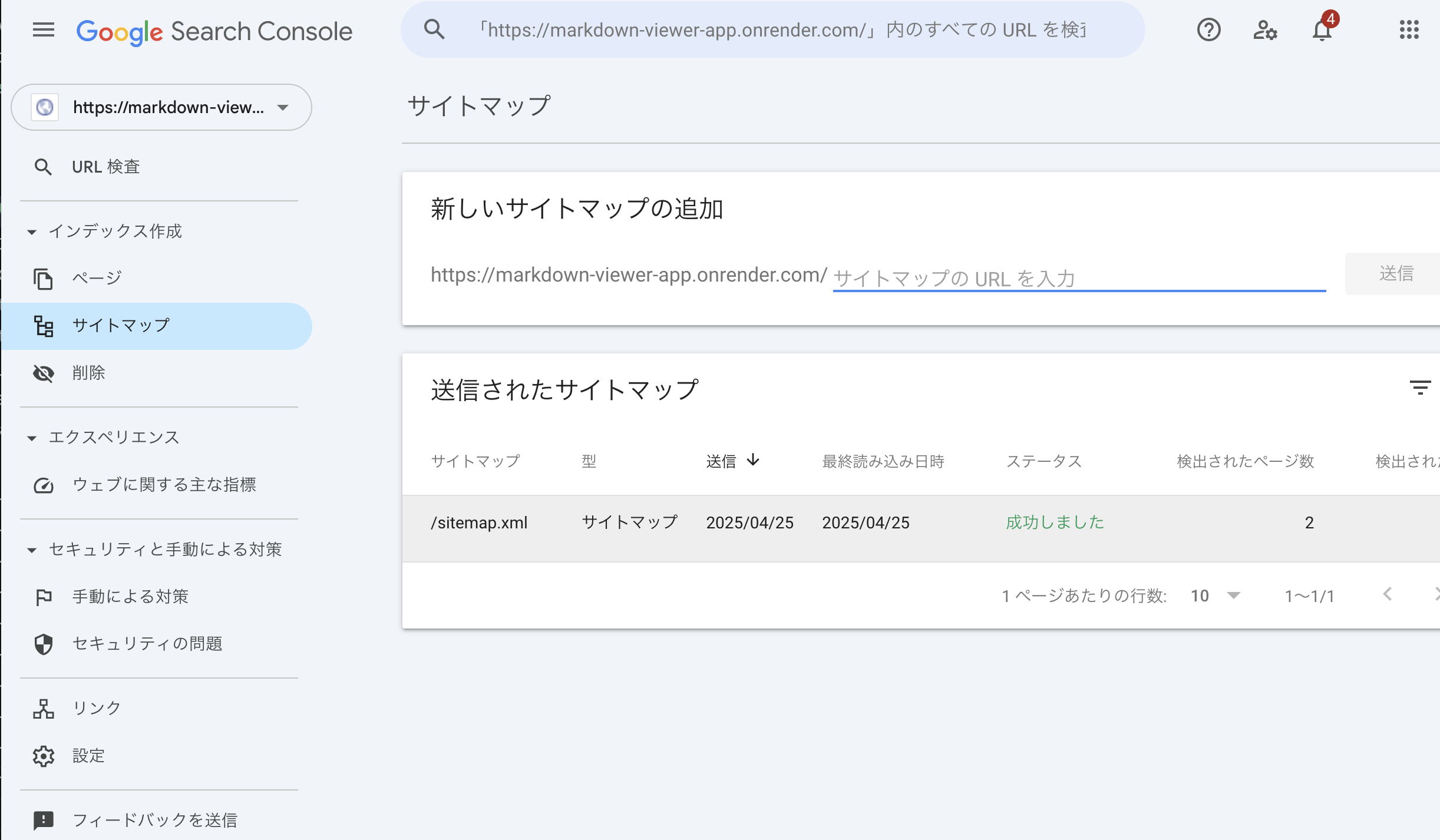Collapse the セキュリティと手動による対策 section
This screenshot has width=1440, height=840.
click(x=32, y=550)
